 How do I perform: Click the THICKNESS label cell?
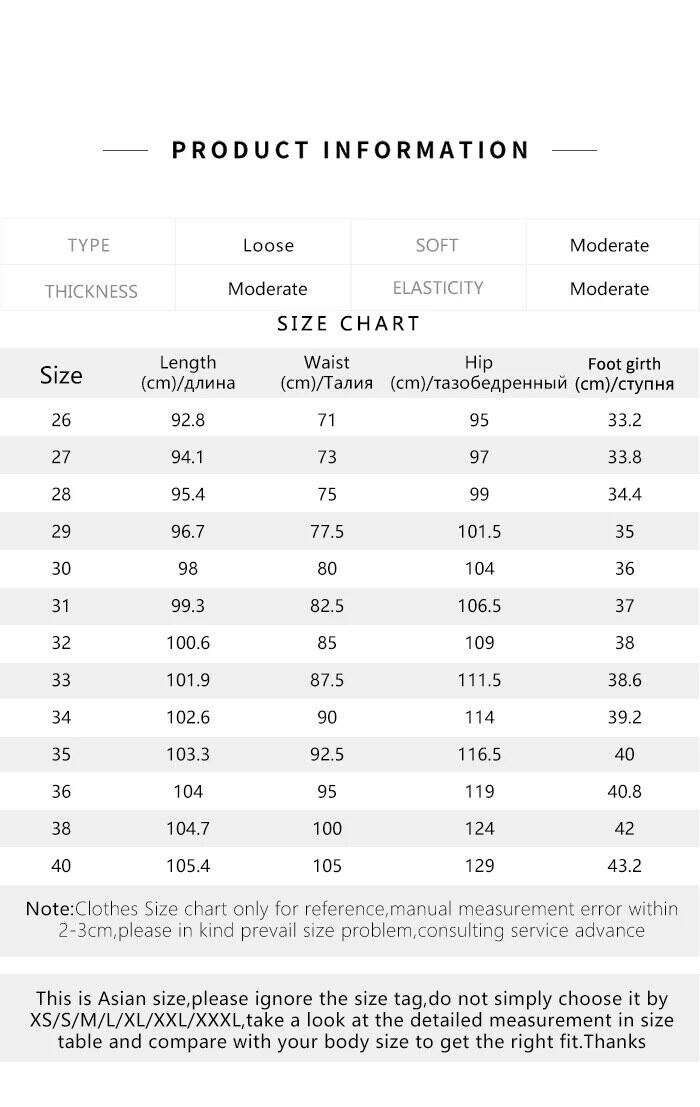tap(90, 291)
